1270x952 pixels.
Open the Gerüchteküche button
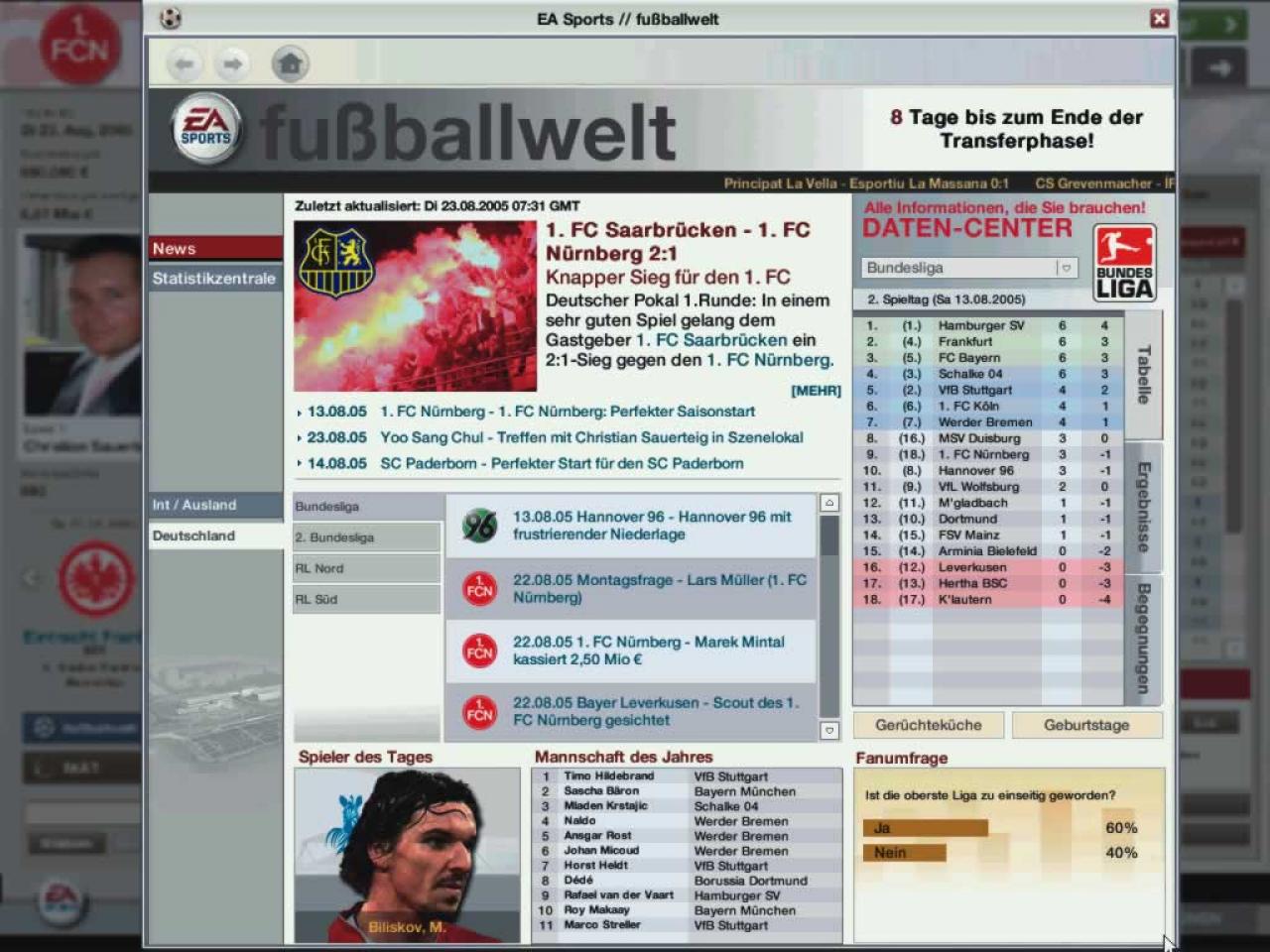929,725
